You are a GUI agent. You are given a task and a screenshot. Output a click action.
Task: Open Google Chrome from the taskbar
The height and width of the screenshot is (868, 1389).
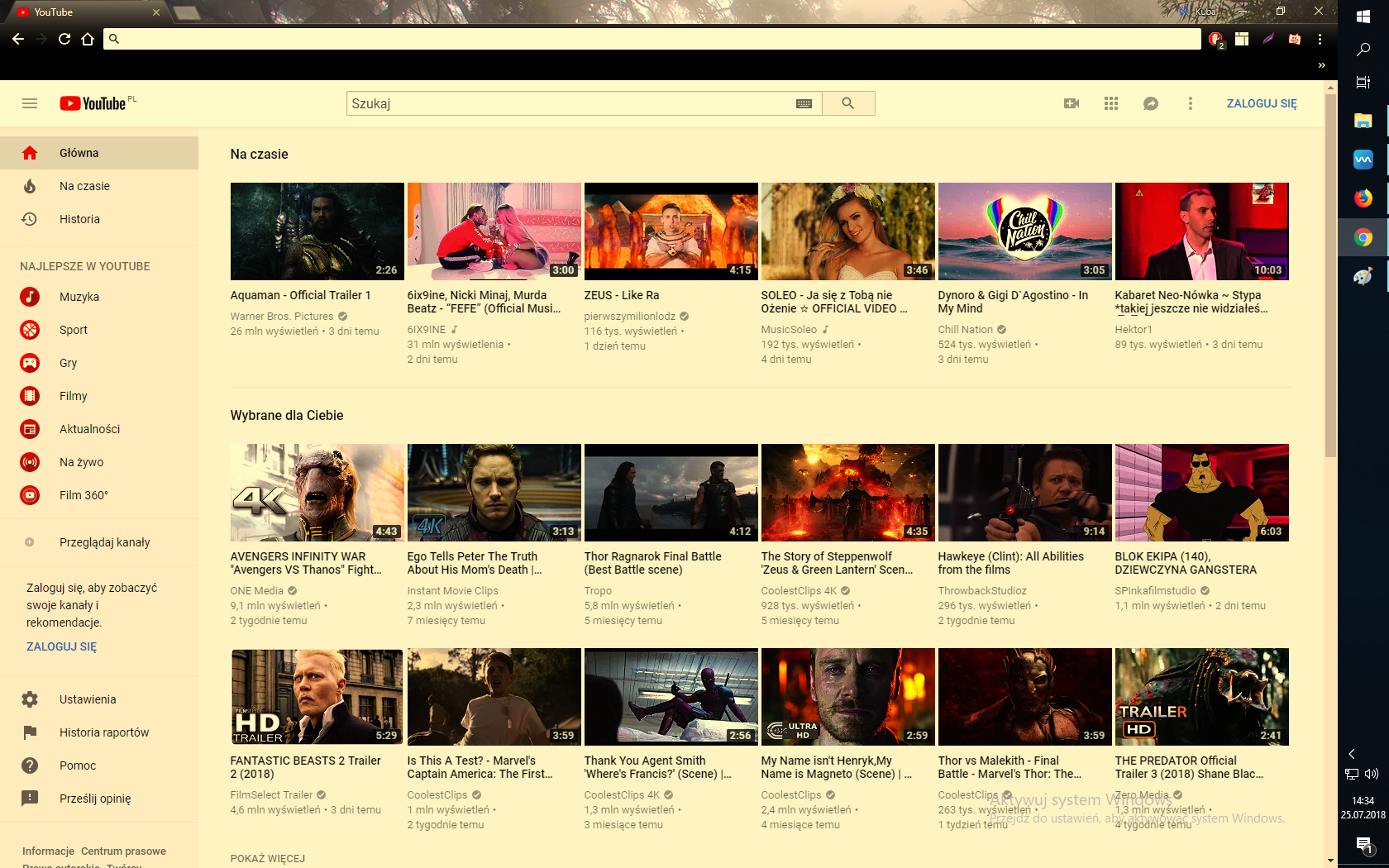click(x=1363, y=238)
